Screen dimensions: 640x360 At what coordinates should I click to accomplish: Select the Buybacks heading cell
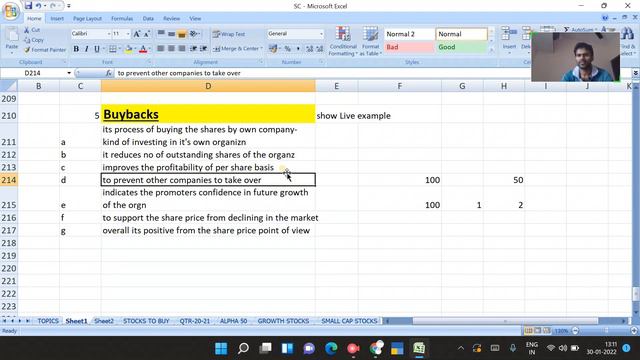(208, 114)
